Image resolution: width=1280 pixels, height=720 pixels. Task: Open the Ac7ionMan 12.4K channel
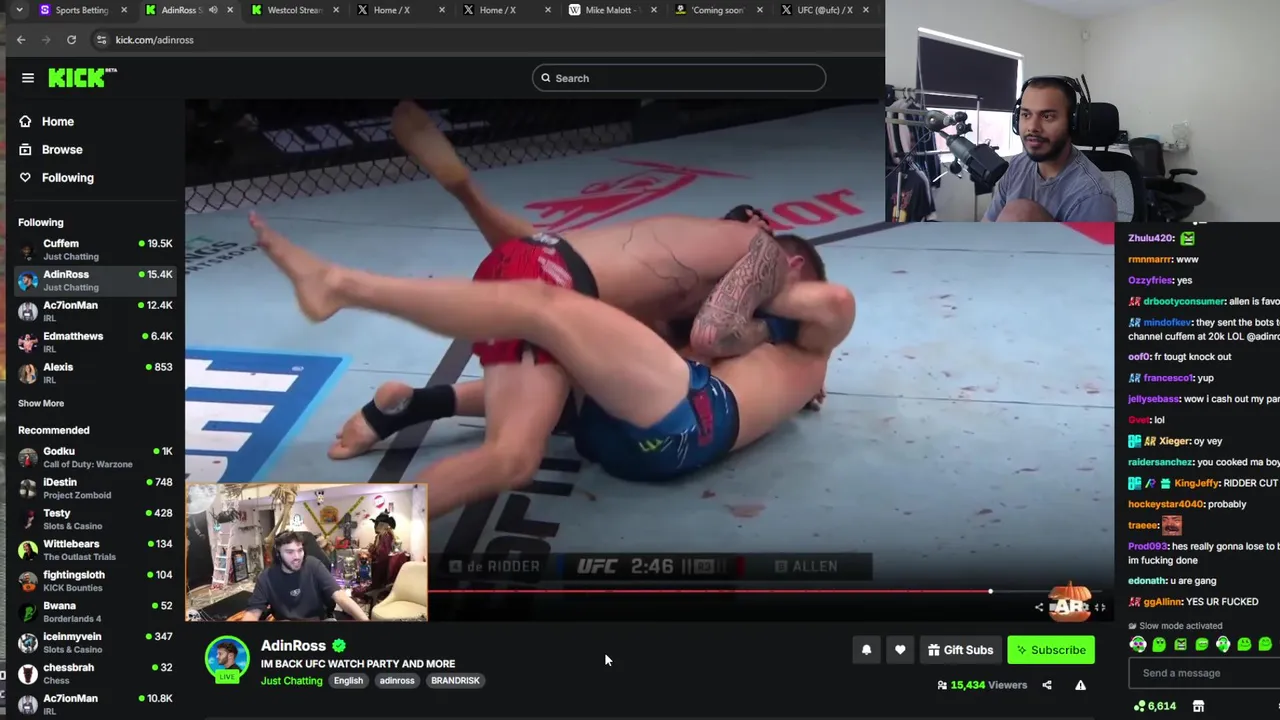tap(95, 311)
